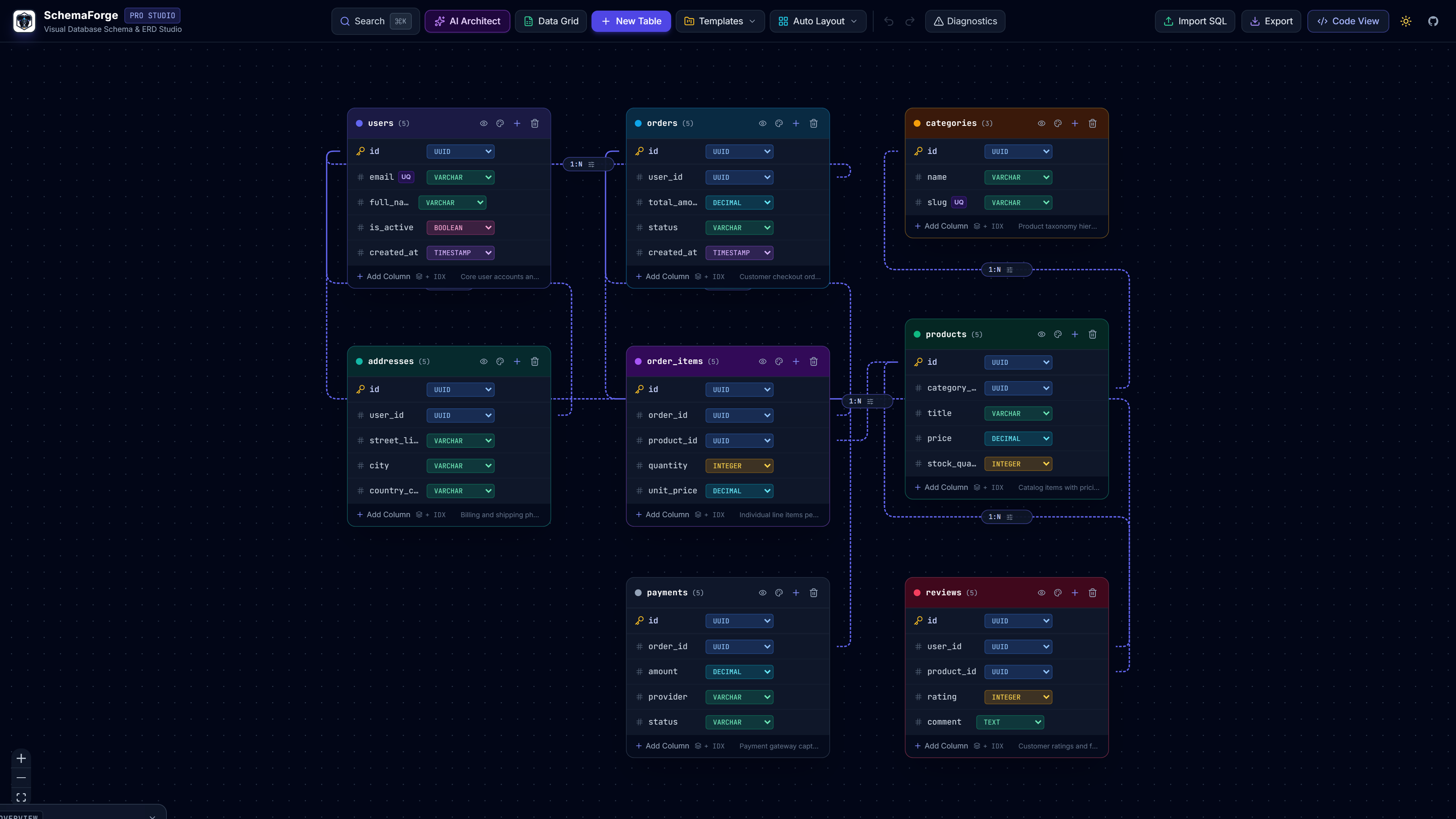Click Add Column in addresses table
1456x819 pixels.
tap(383, 515)
